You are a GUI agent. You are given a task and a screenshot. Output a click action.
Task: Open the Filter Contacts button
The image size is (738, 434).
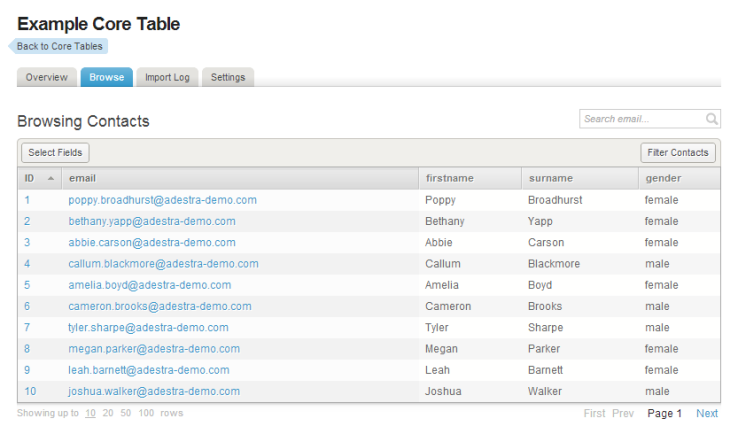[x=678, y=153]
